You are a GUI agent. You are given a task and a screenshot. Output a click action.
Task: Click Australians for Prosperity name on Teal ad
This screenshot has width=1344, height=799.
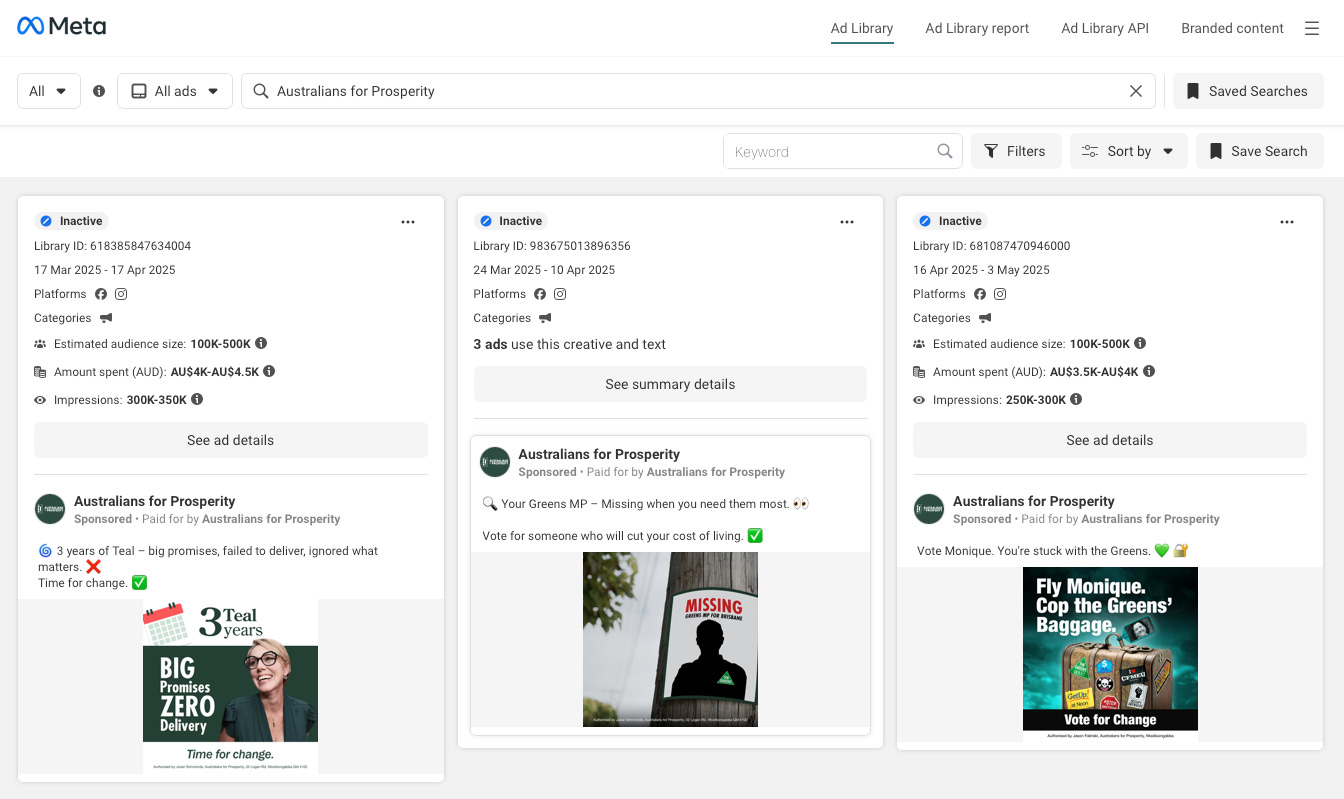(155, 501)
